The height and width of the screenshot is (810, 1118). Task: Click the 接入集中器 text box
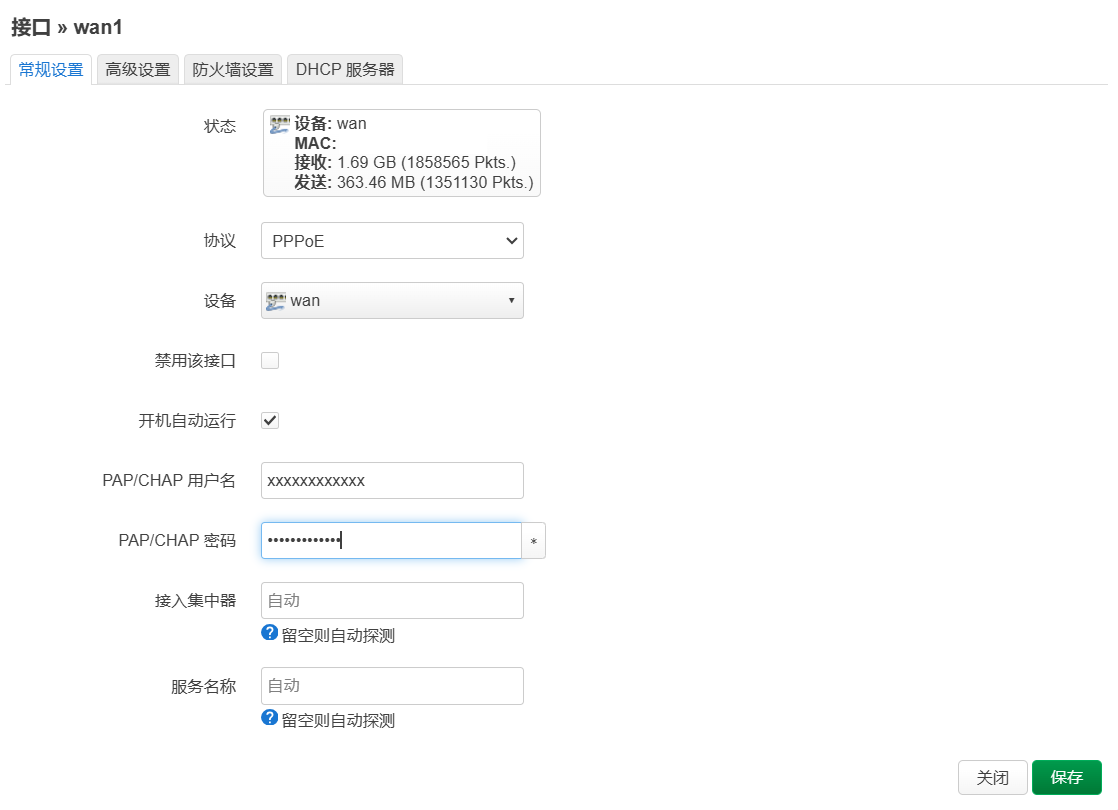point(392,601)
